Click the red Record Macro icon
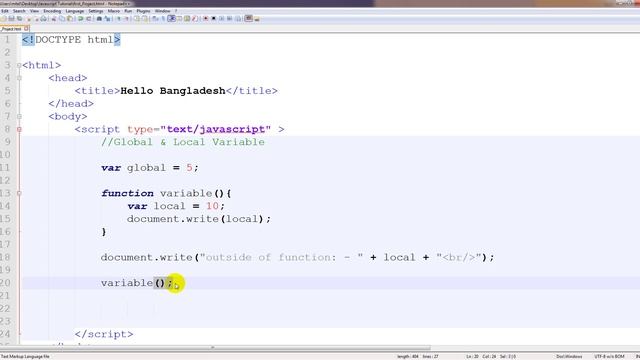 (205, 18)
